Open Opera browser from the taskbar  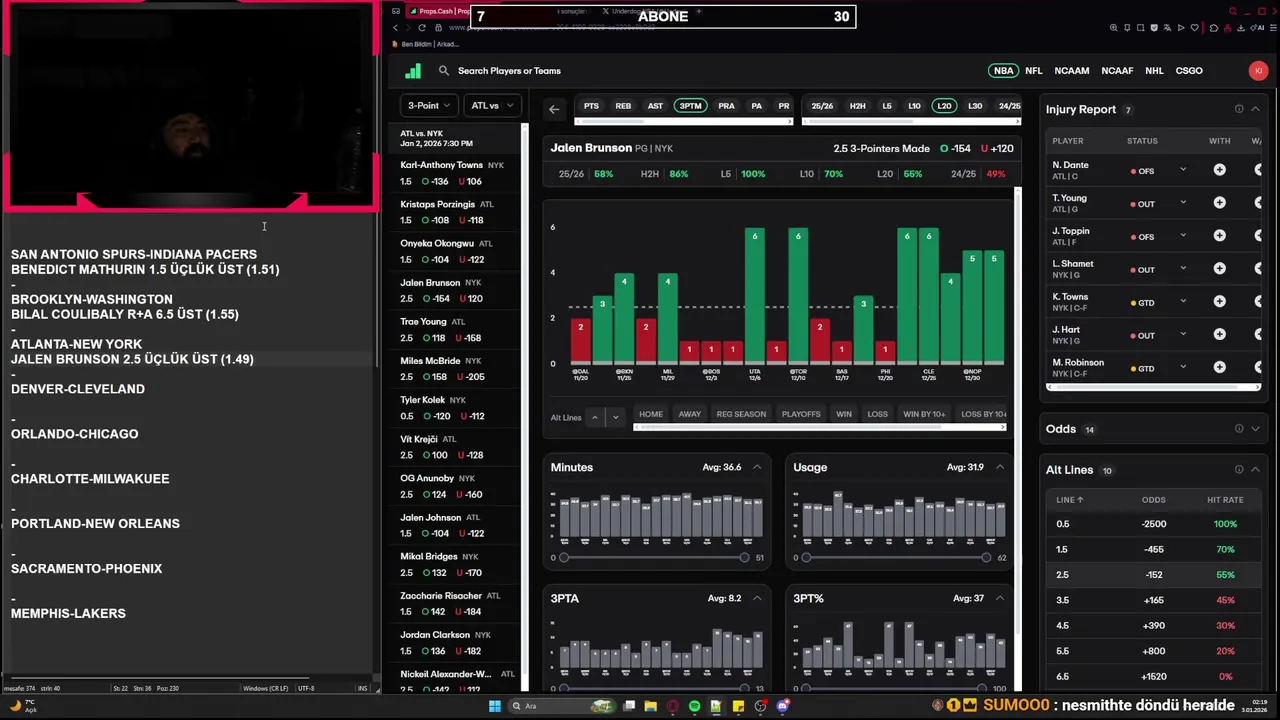(x=672, y=706)
